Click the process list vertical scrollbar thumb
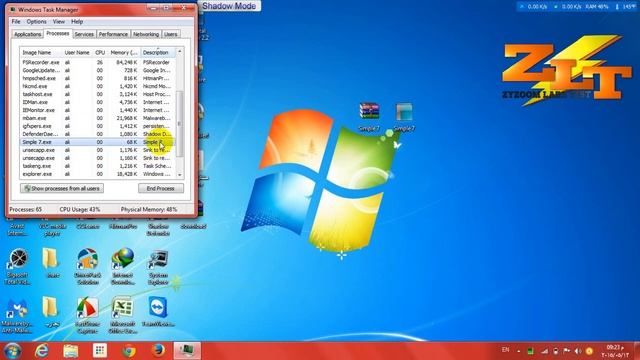640x360 pixels. tap(180, 124)
